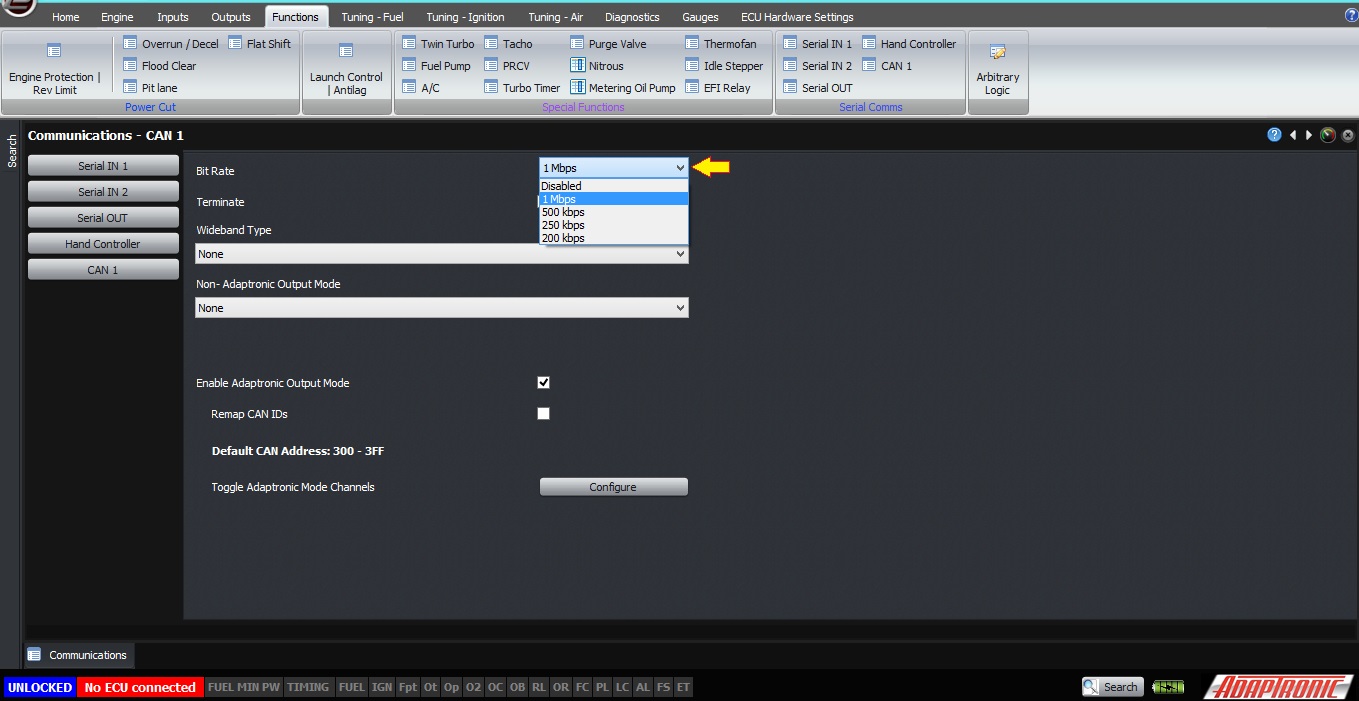Open the Tacho function
1359x701 pixels.
(509, 44)
